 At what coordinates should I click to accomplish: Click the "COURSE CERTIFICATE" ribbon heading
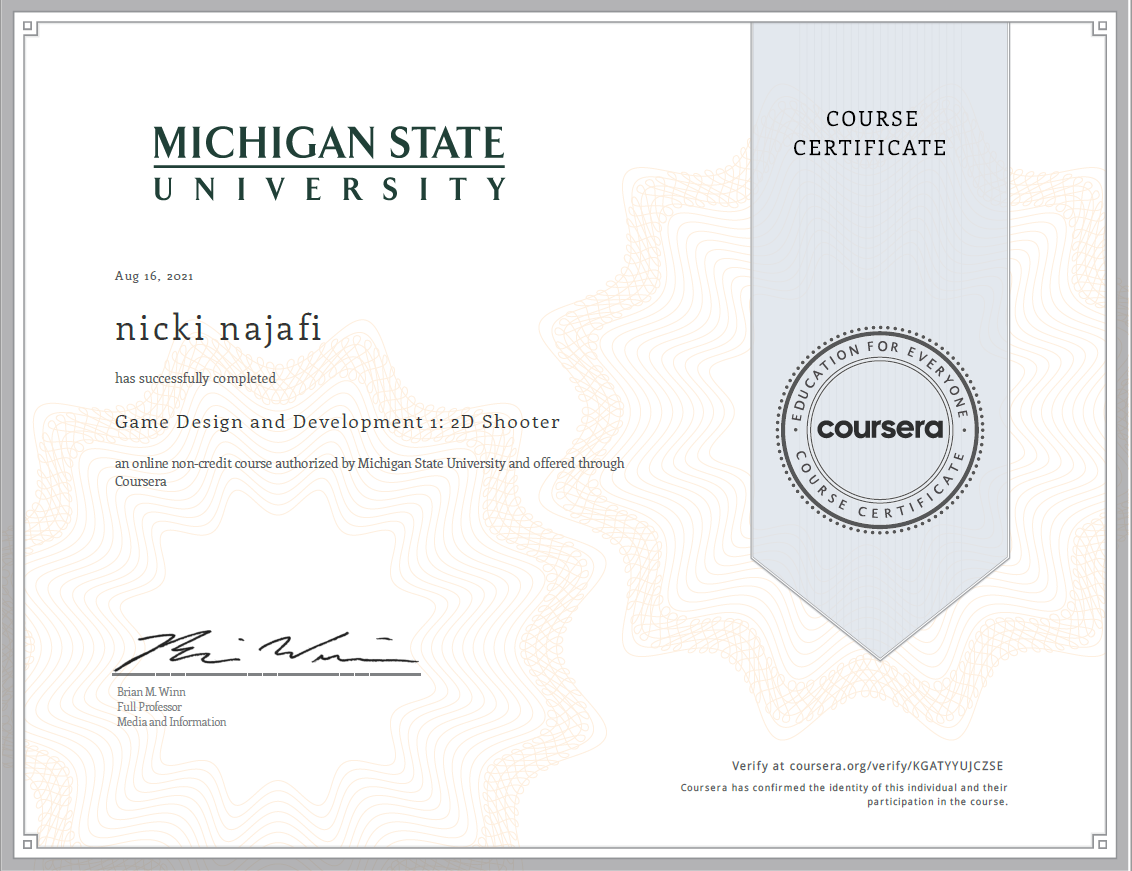tap(870, 133)
